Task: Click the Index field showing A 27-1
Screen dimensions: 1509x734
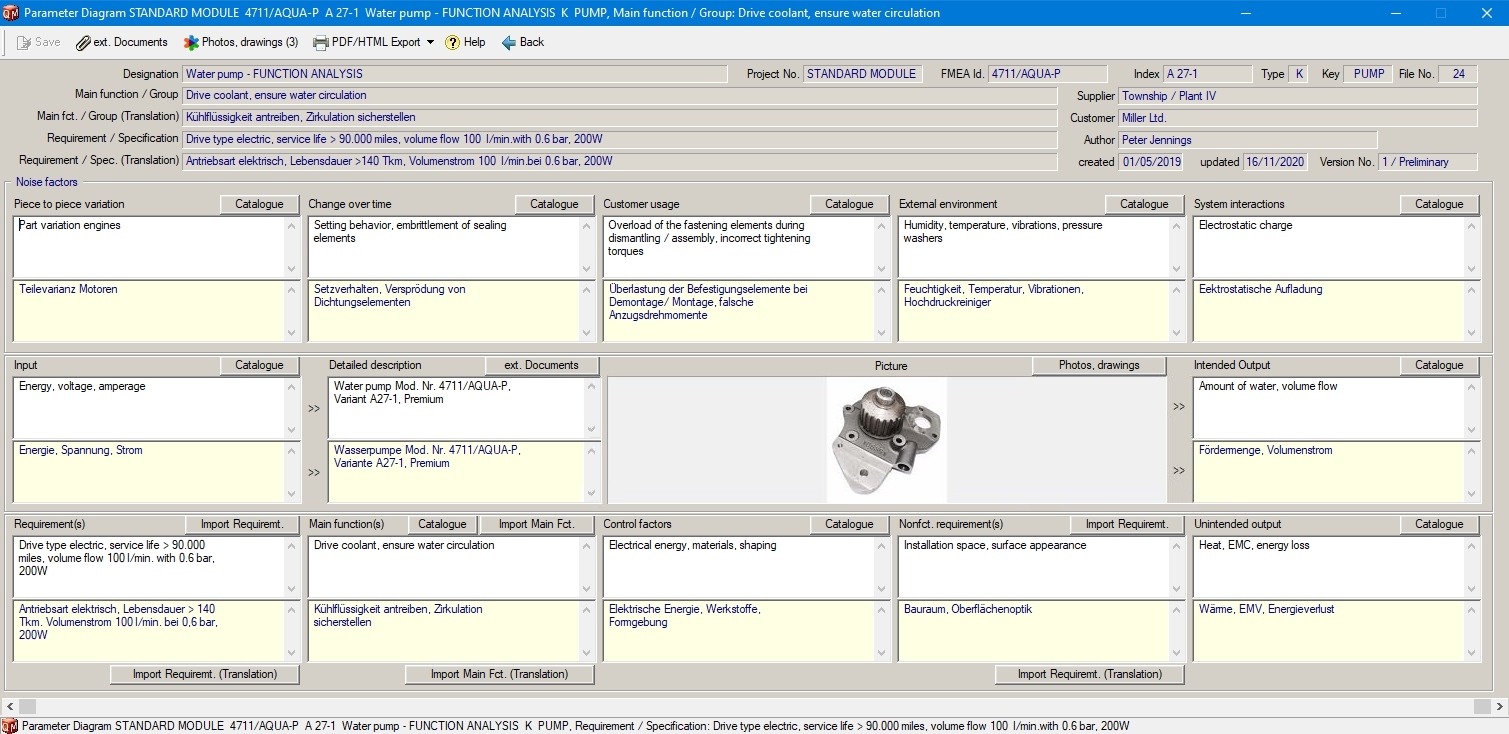Action: tap(1207, 74)
